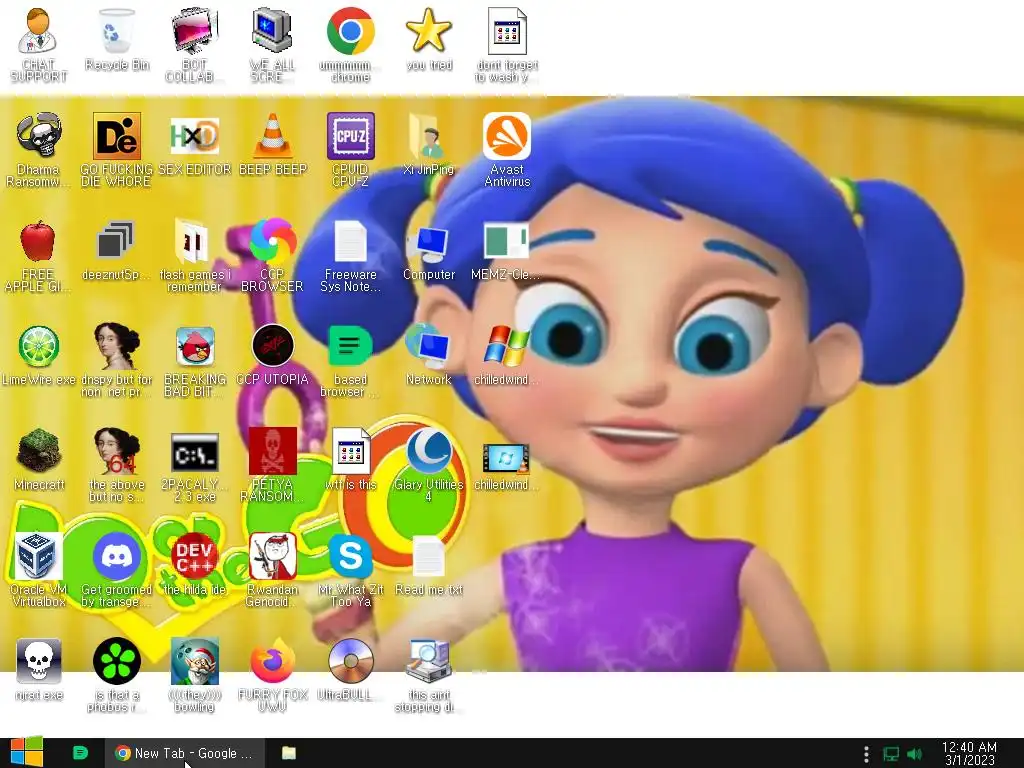Launch Minecraft
This screenshot has width=1024, height=768.
(38, 460)
